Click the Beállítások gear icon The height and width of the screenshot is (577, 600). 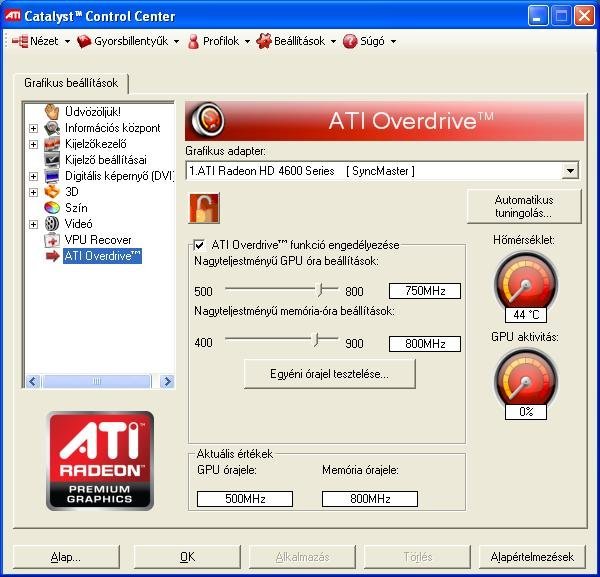point(264,41)
